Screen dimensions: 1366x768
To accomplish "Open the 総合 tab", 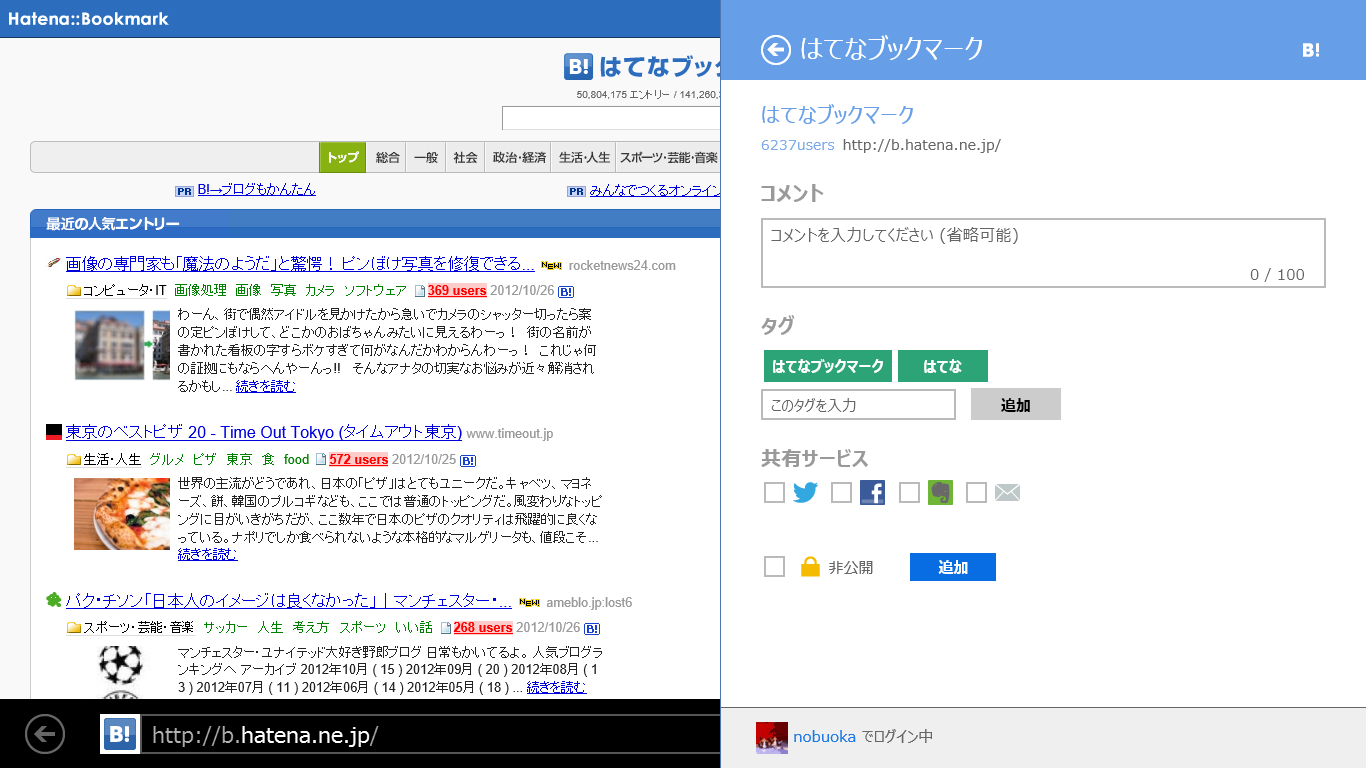I will pyautogui.click(x=387, y=158).
